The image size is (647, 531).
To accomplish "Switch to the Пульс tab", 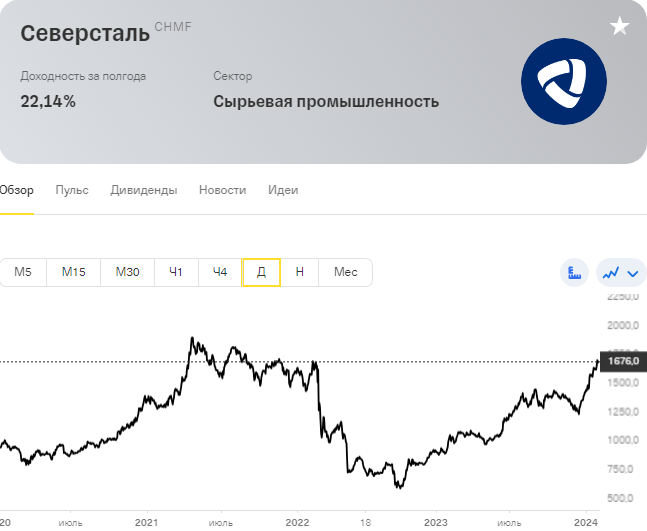I will 72,190.
